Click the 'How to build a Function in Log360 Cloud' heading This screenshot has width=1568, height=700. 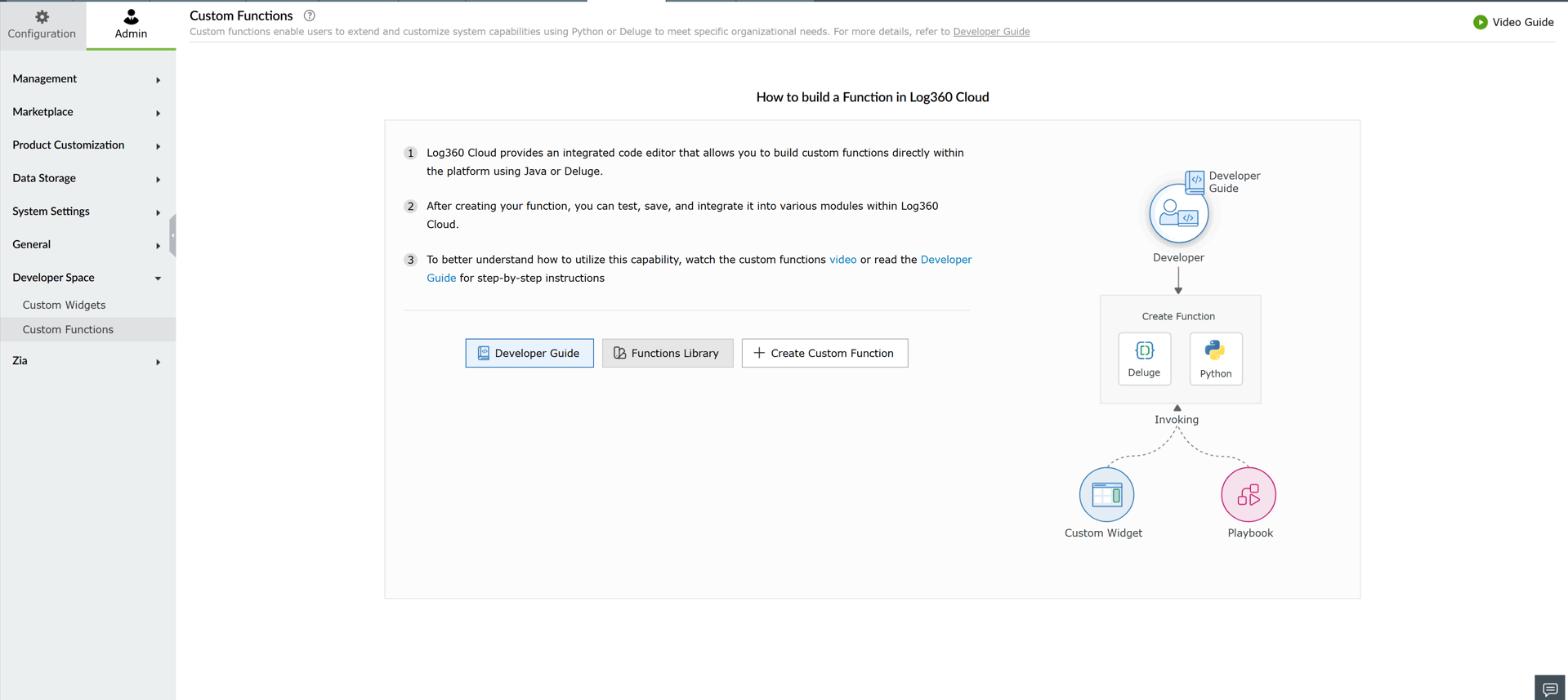tap(872, 97)
